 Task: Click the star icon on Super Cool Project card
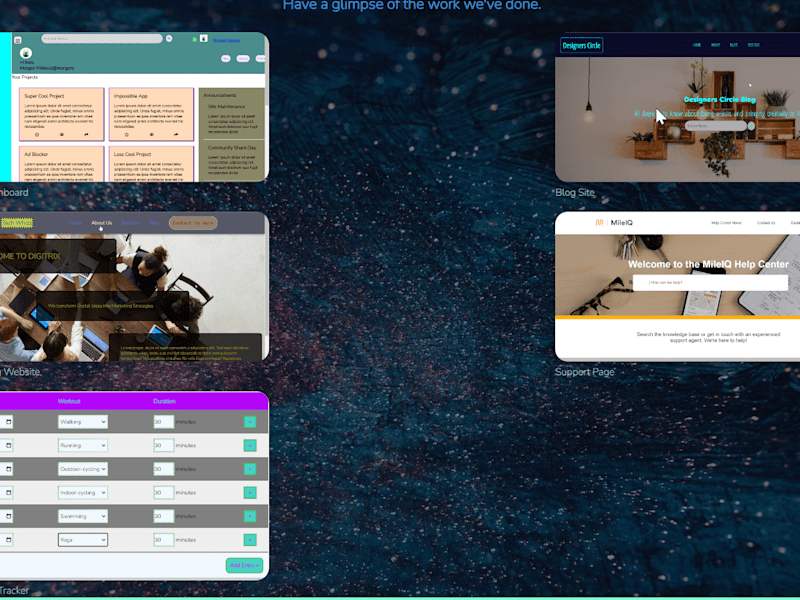pyautogui.click(x=37, y=135)
